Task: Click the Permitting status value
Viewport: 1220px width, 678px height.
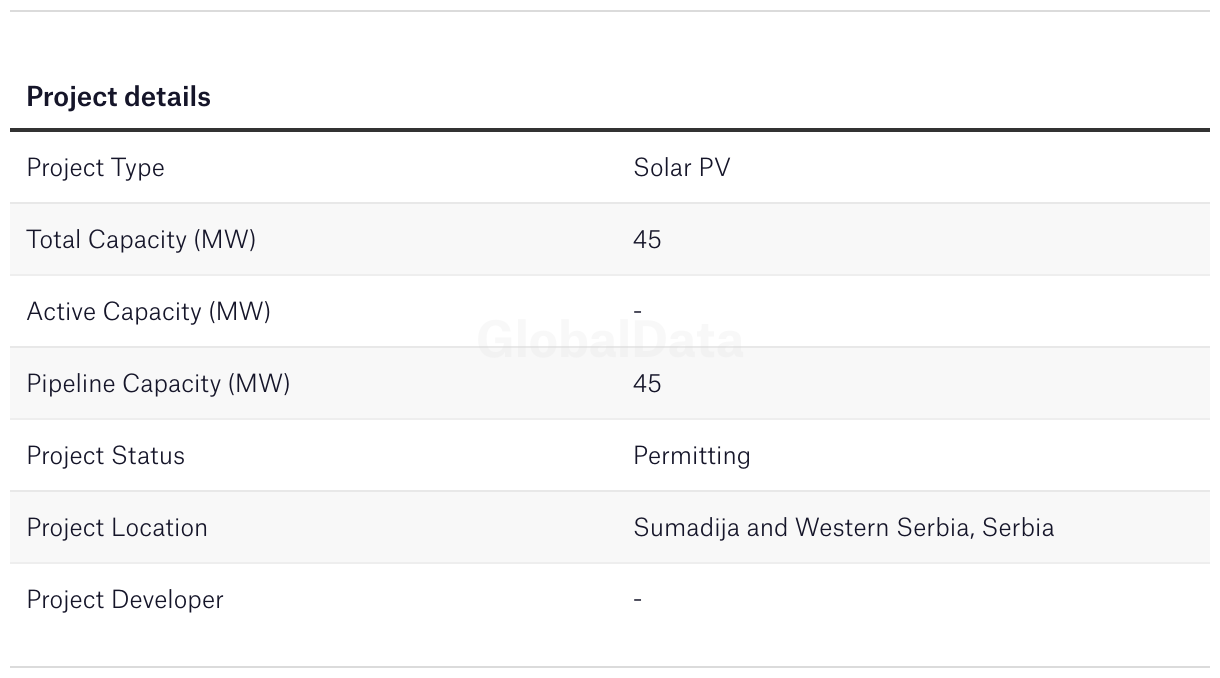Action: click(x=692, y=456)
